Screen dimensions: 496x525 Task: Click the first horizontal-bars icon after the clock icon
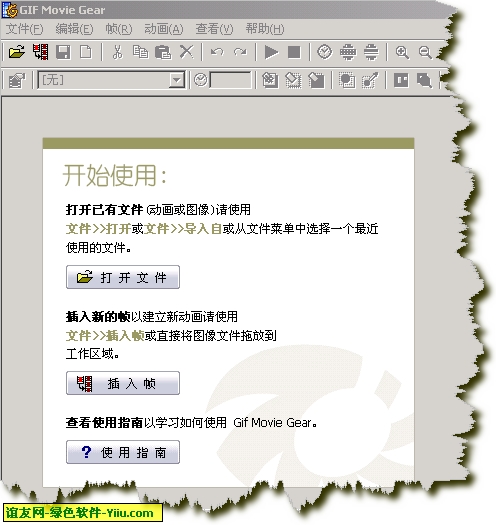click(x=348, y=52)
